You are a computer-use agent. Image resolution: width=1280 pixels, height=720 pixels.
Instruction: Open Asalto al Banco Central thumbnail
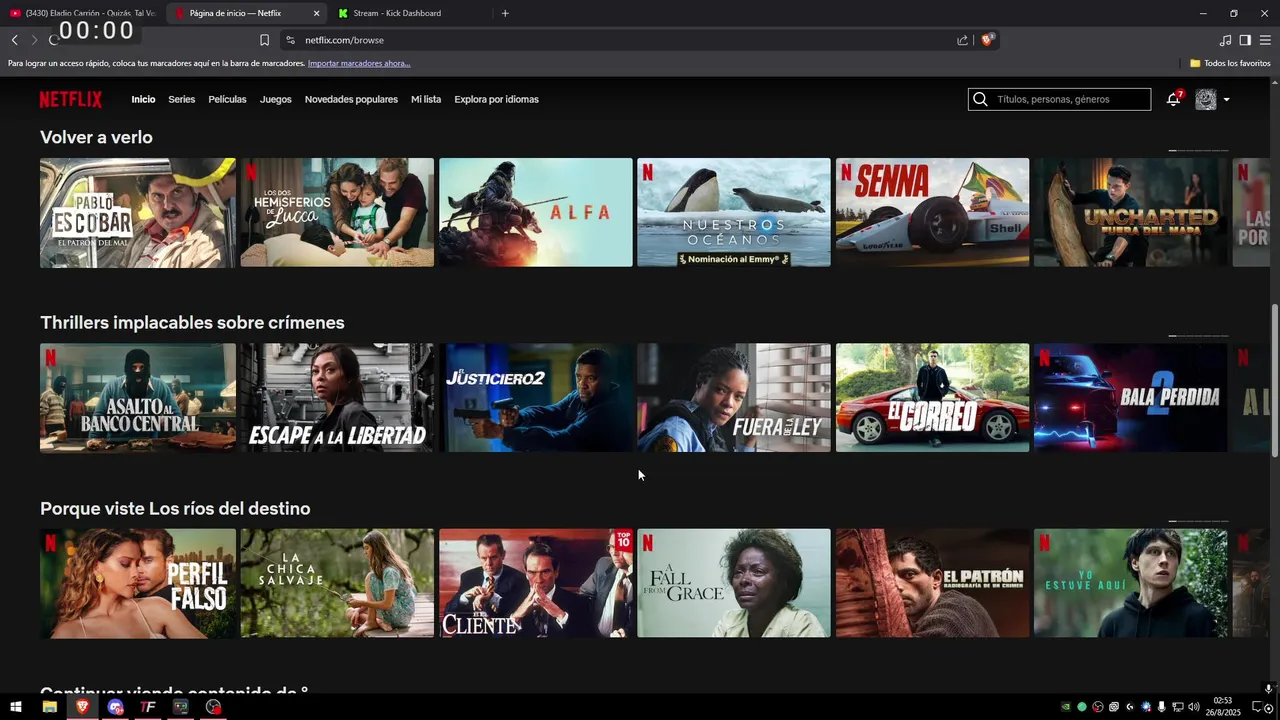(x=138, y=398)
